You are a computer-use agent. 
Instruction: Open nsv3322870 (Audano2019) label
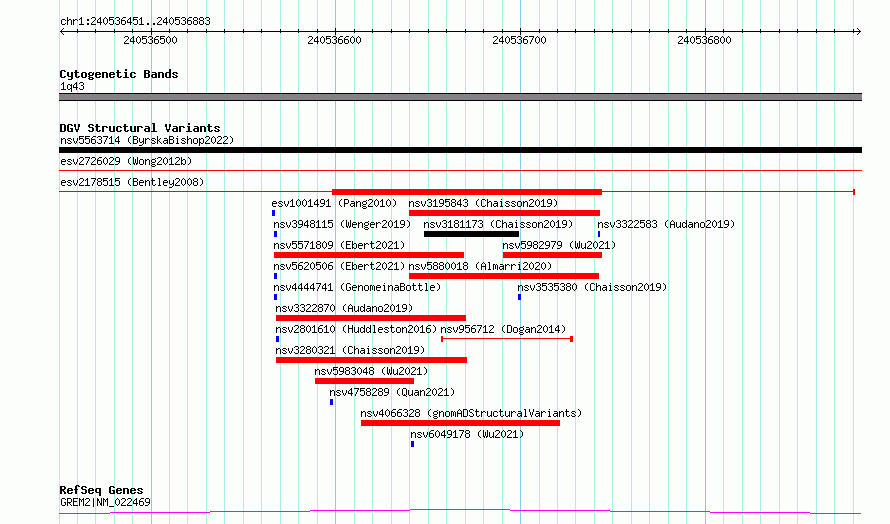345,308
